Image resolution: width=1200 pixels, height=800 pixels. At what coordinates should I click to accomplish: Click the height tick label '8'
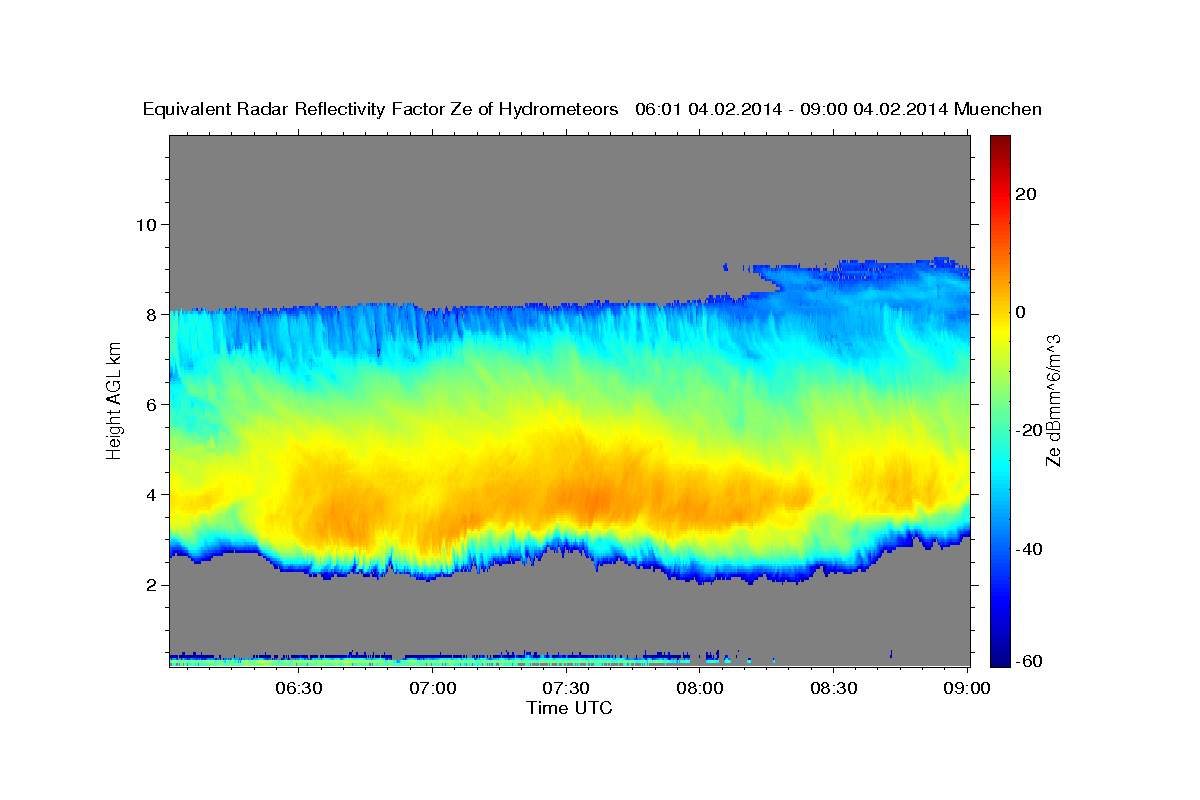point(152,314)
